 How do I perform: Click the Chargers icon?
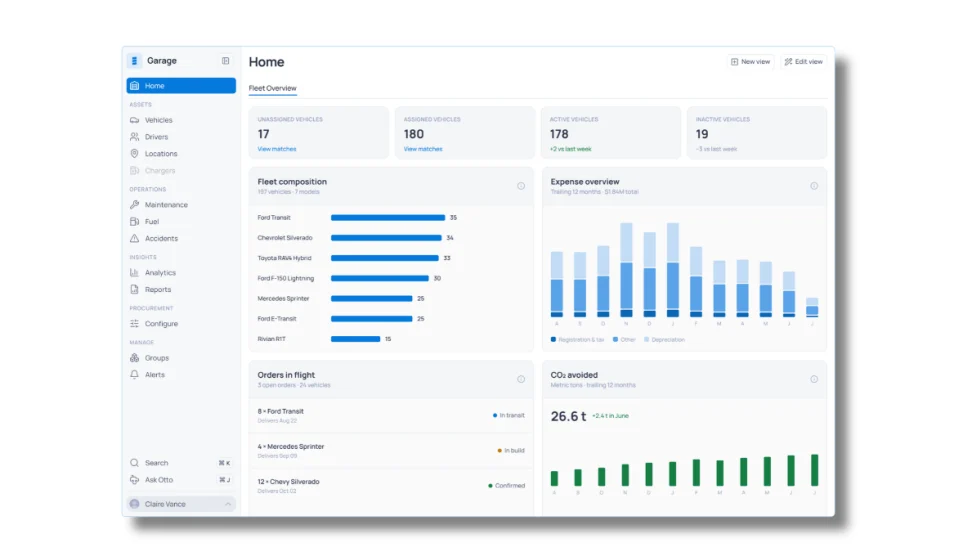(134, 171)
